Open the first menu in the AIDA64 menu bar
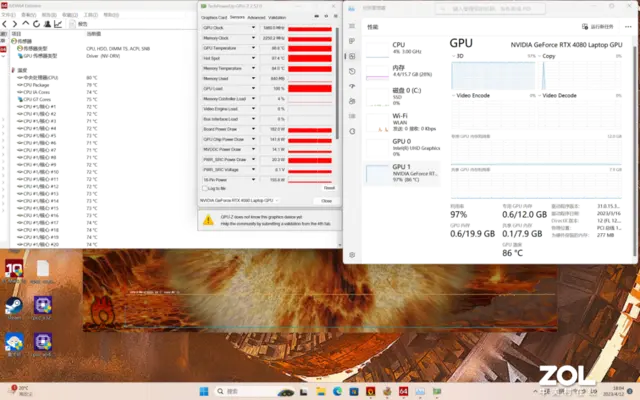The width and height of the screenshot is (640, 400). pos(8,15)
